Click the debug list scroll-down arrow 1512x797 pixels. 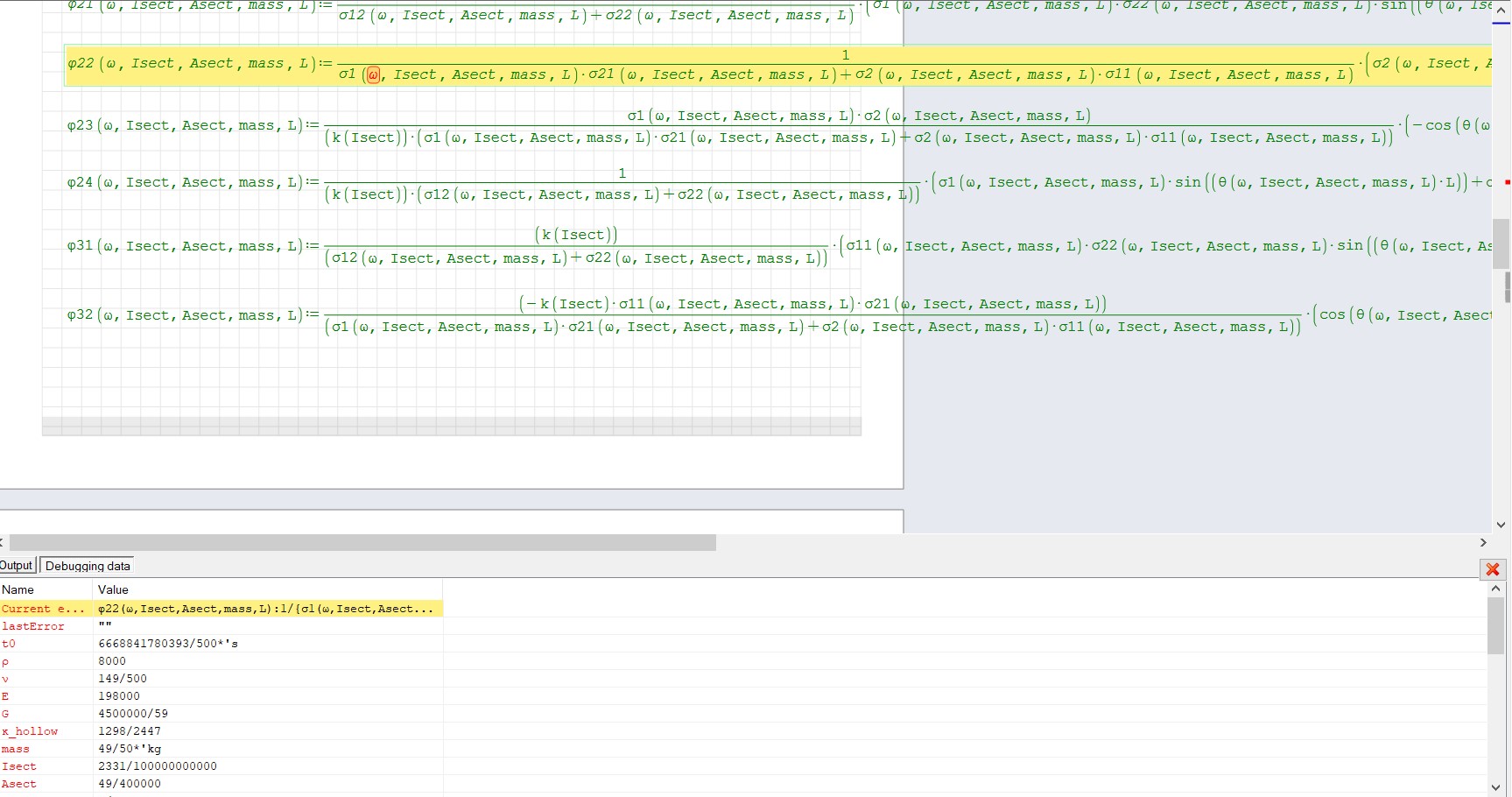(x=1495, y=787)
